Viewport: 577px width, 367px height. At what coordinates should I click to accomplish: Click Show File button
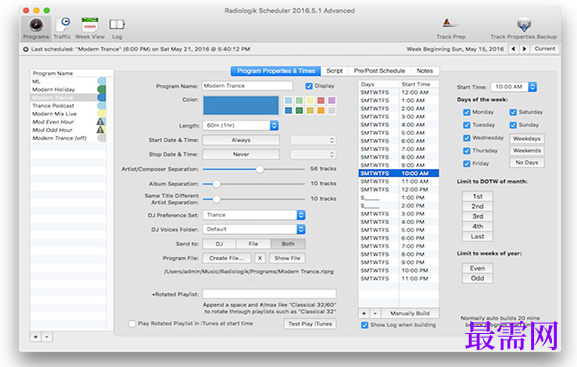point(287,258)
